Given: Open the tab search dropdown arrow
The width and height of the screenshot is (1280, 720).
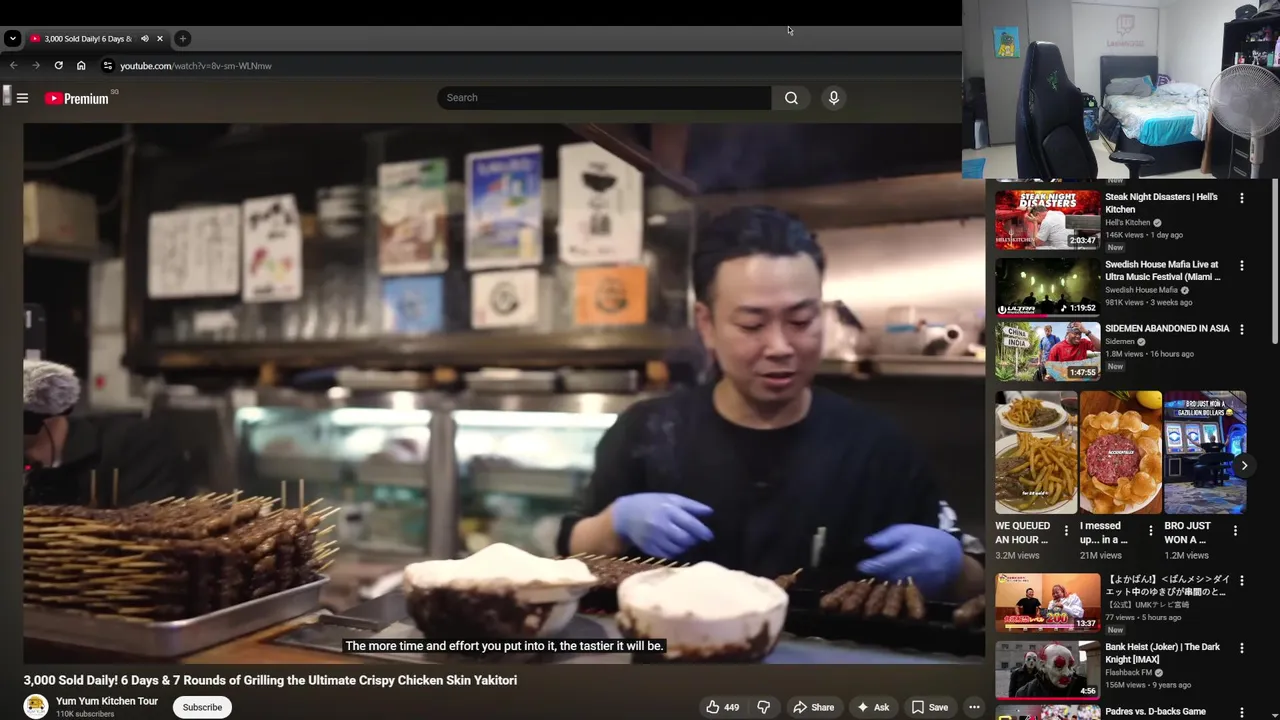Looking at the screenshot, I should (x=12, y=38).
